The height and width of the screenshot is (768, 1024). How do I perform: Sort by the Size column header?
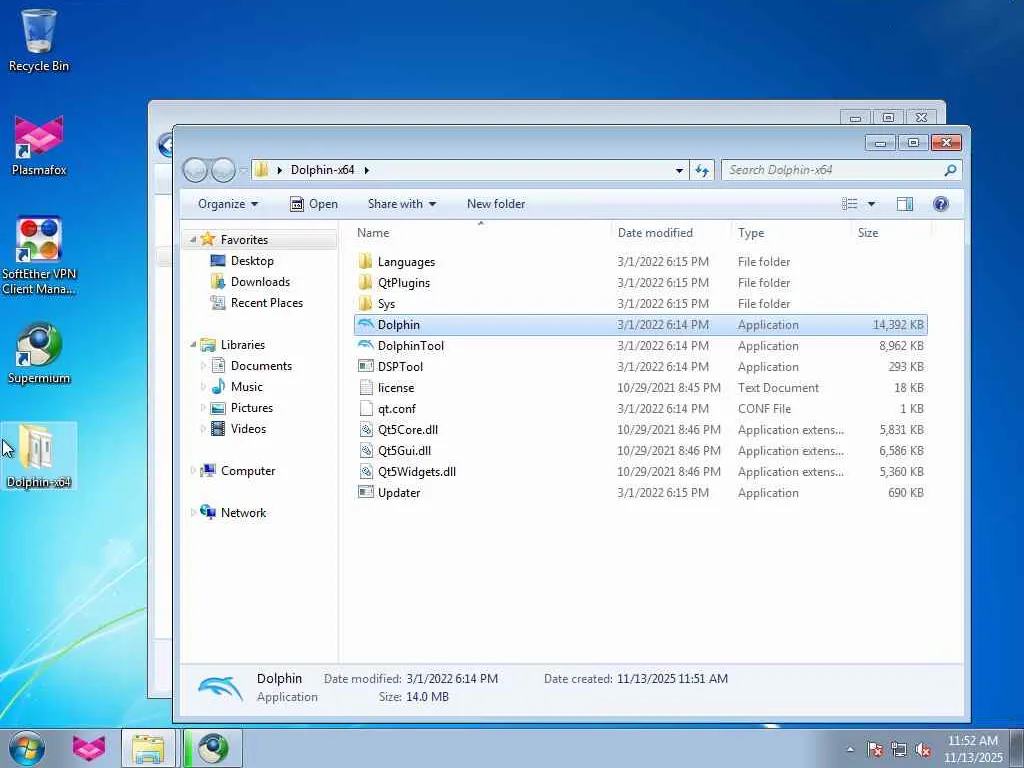(891, 232)
